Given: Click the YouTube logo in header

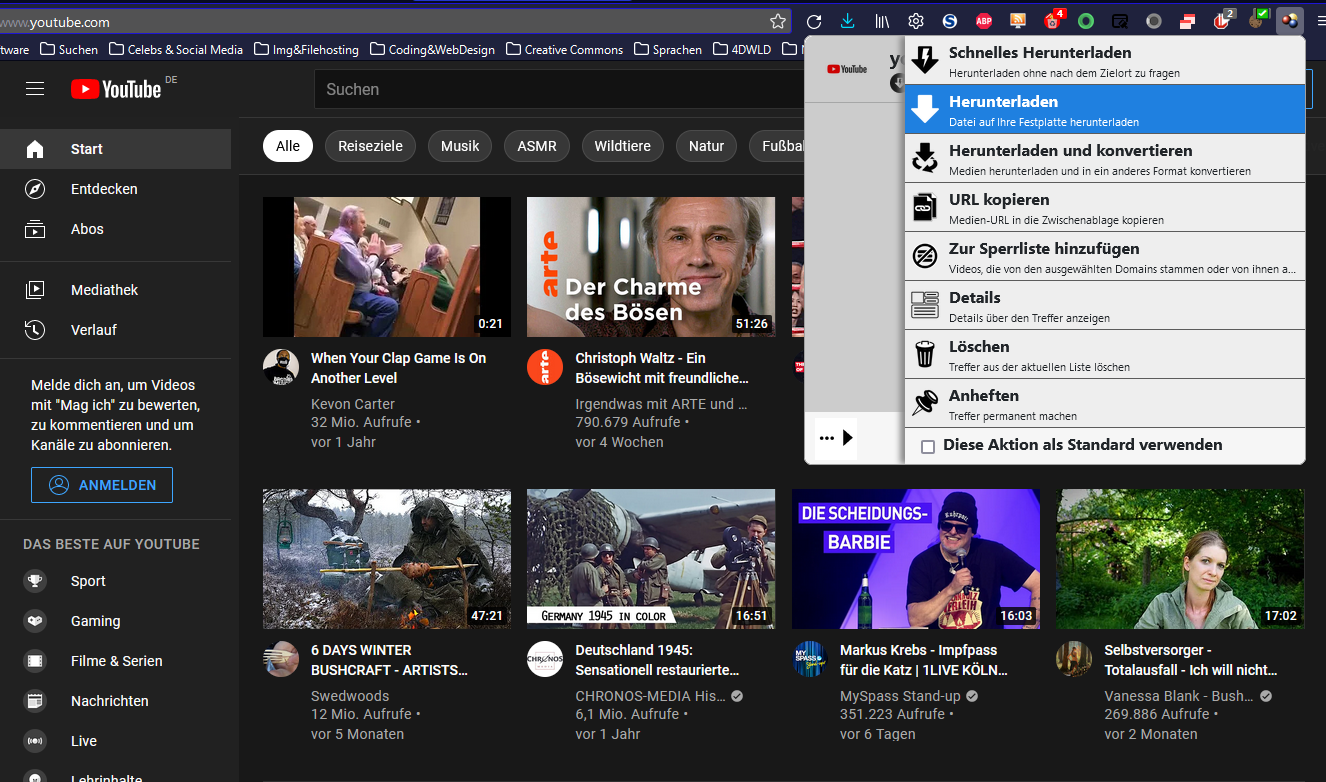Looking at the screenshot, I should click(117, 89).
